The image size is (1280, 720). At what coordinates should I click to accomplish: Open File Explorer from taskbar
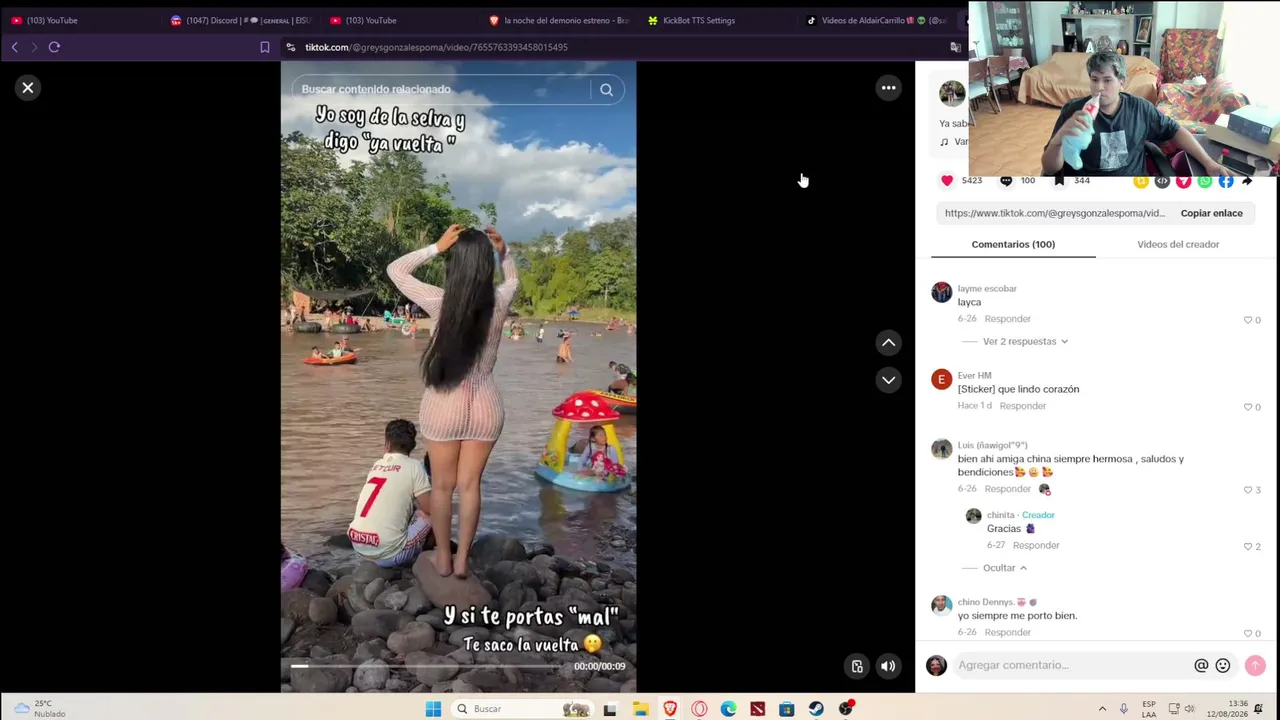(x=640, y=709)
